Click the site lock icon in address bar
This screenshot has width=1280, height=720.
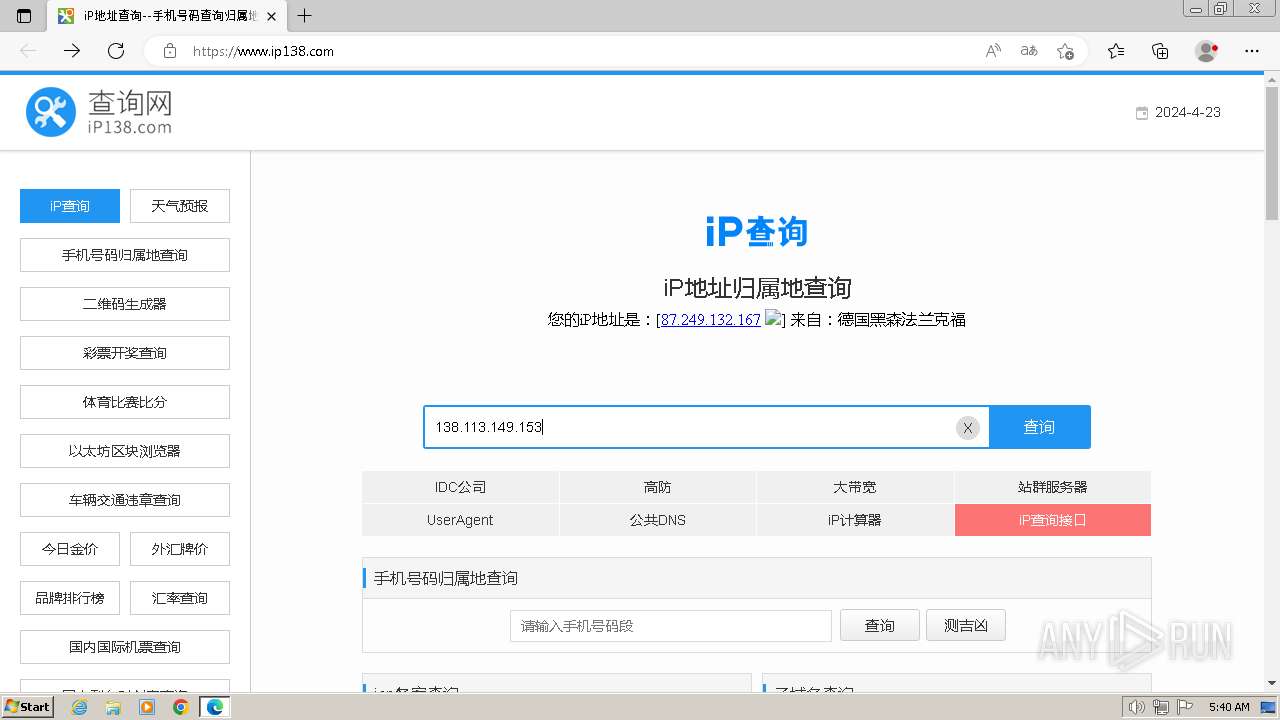170,51
